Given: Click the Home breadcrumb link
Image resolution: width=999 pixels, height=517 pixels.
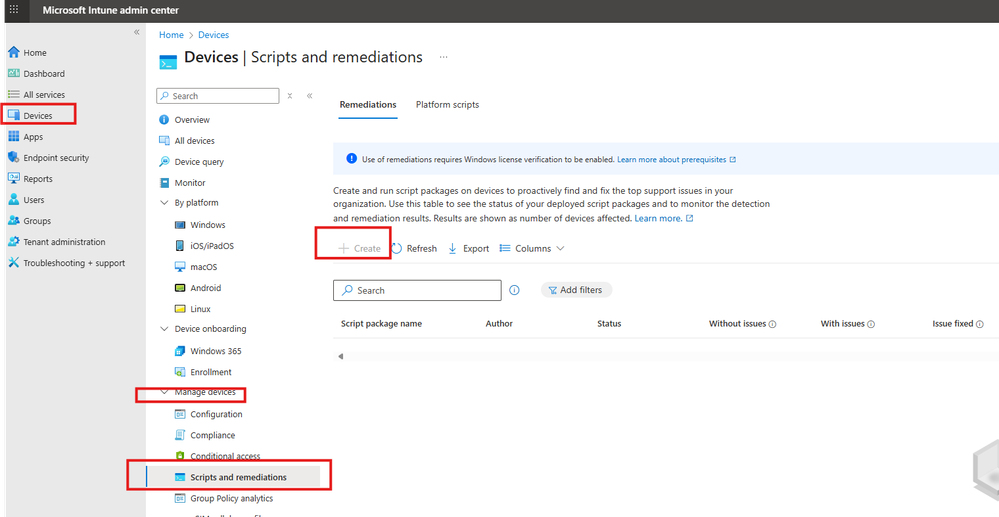Looking at the screenshot, I should click(x=171, y=35).
